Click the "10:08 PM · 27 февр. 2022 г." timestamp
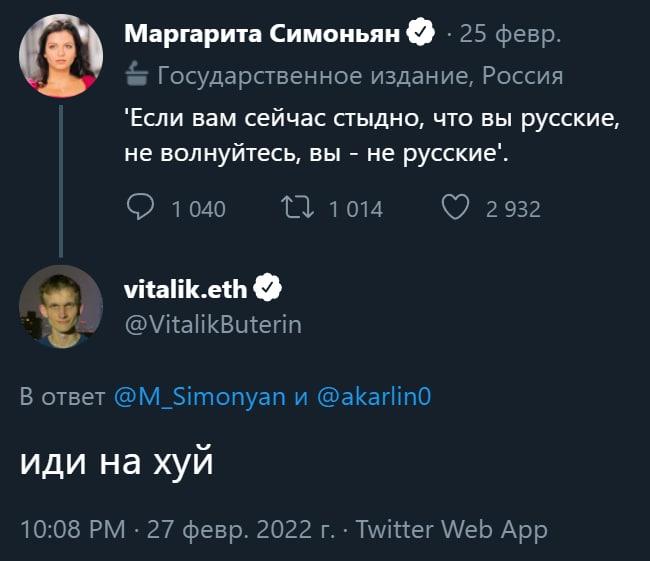650x561 pixels. pos(177,529)
